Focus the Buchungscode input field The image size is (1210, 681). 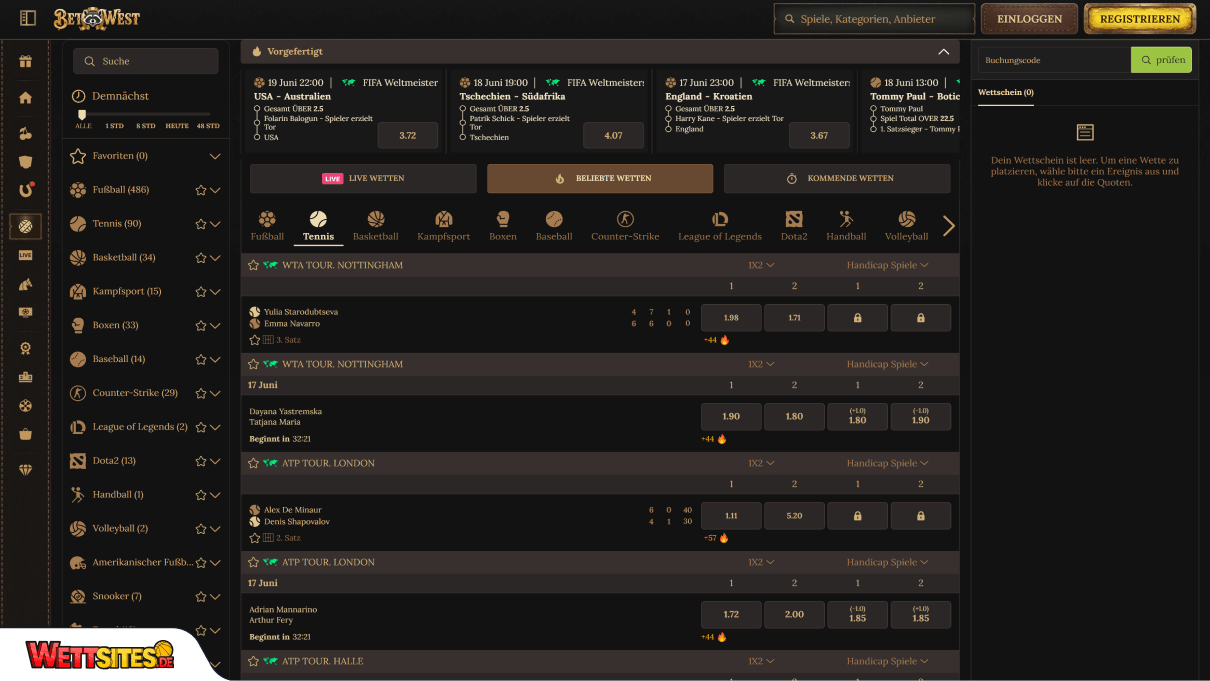point(1054,60)
